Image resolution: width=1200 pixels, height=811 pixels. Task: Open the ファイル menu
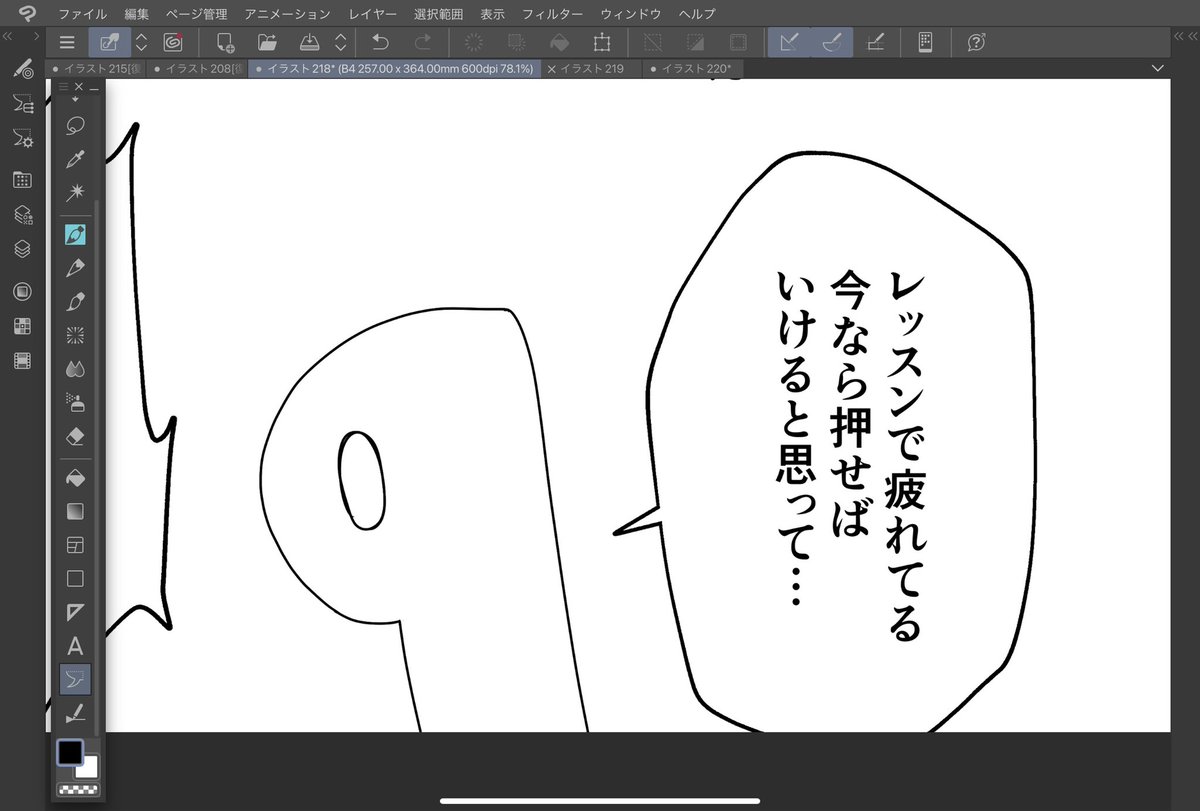[83, 14]
